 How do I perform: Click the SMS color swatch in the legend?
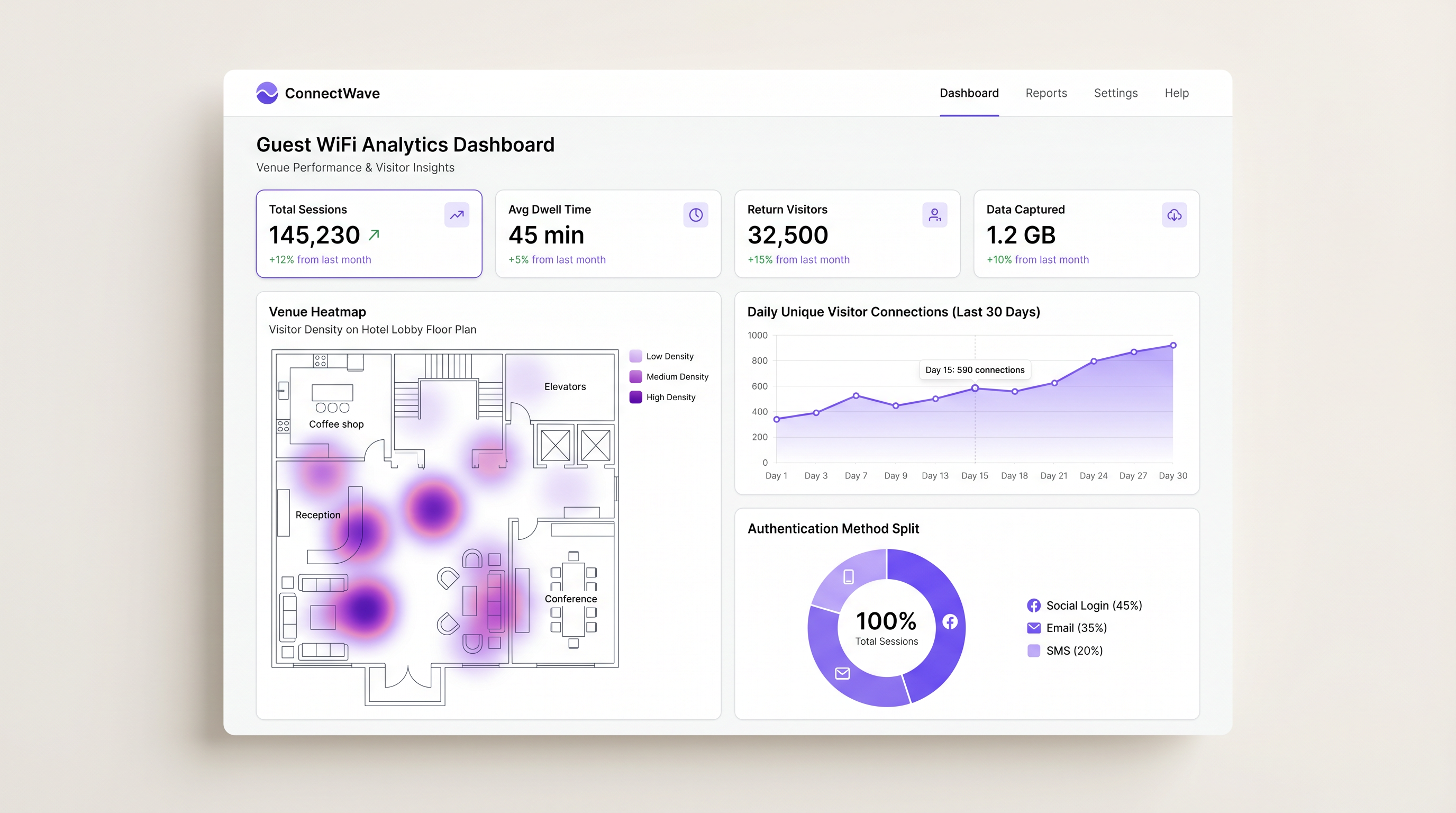(1034, 651)
